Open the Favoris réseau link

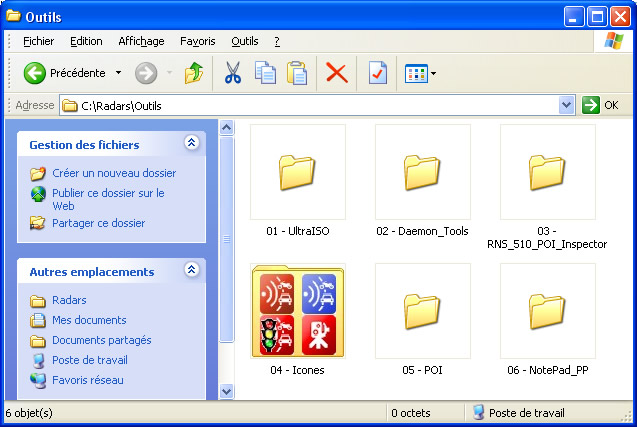(88, 380)
